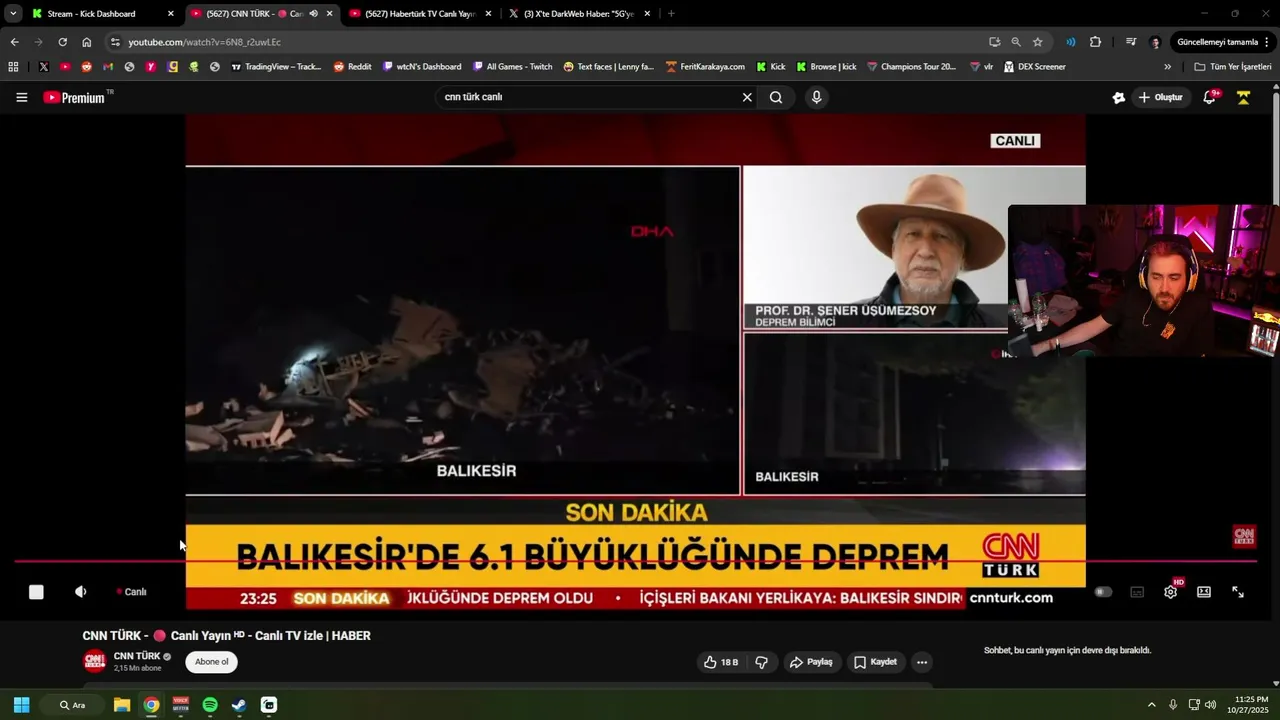The image size is (1280, 720).
Task: Open the CNN TÜRK channel avatar
Action: pos(94,661)
